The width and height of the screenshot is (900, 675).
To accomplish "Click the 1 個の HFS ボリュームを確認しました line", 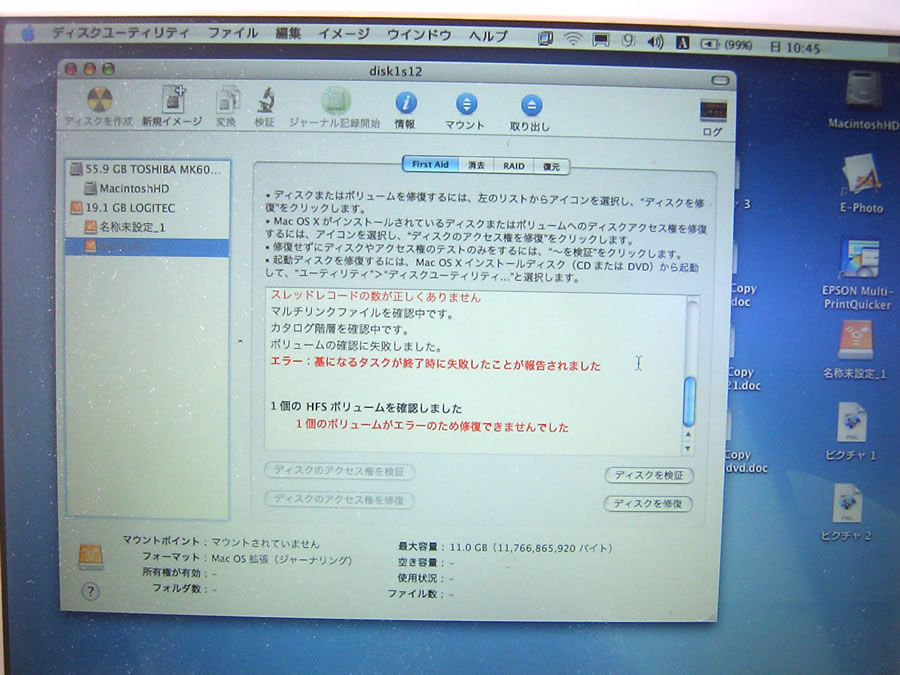I will coord(366,408).
